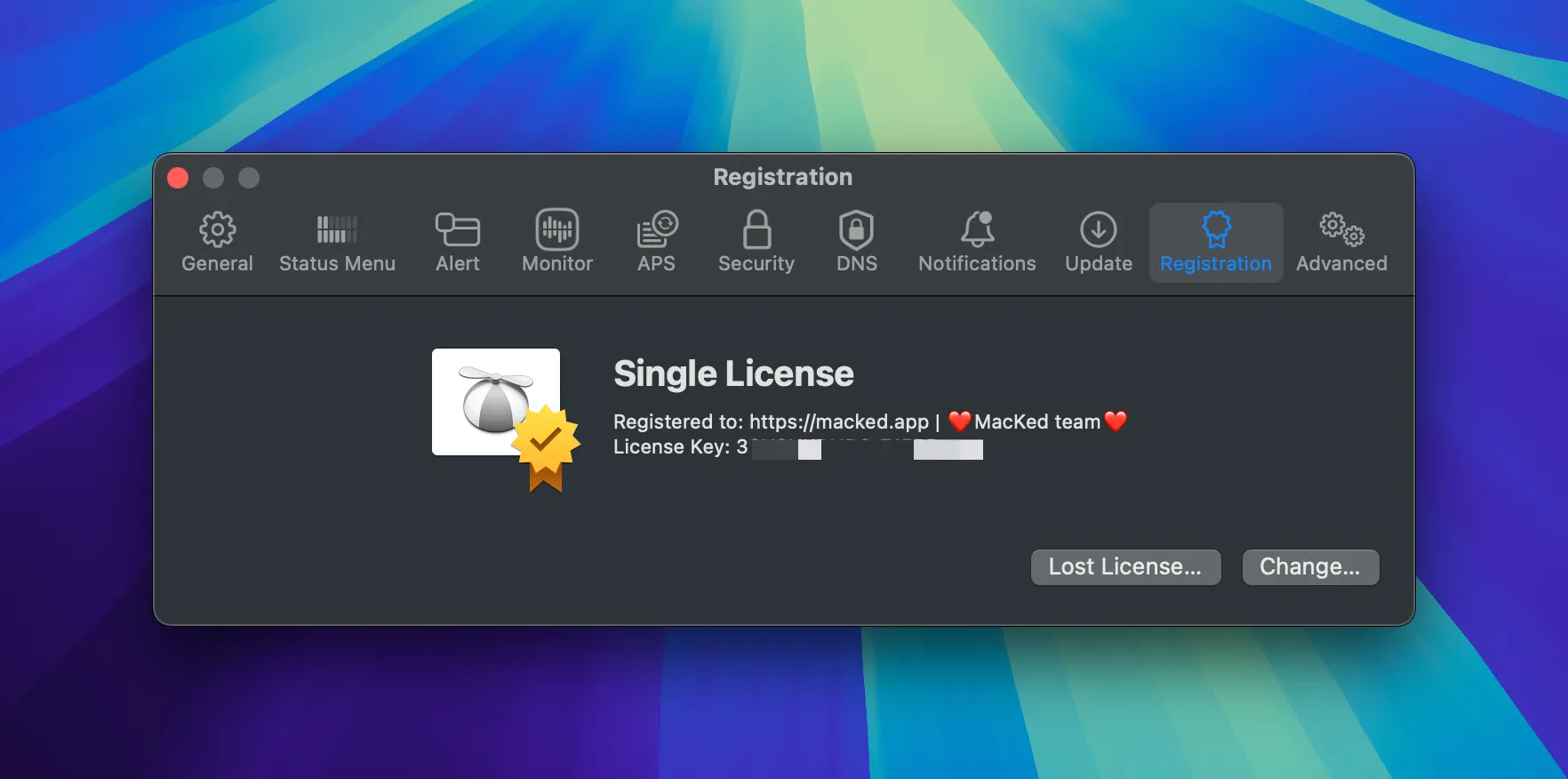Close the Registration window with red button
The image size is (1568, 779).
click(x=178, y=178)
